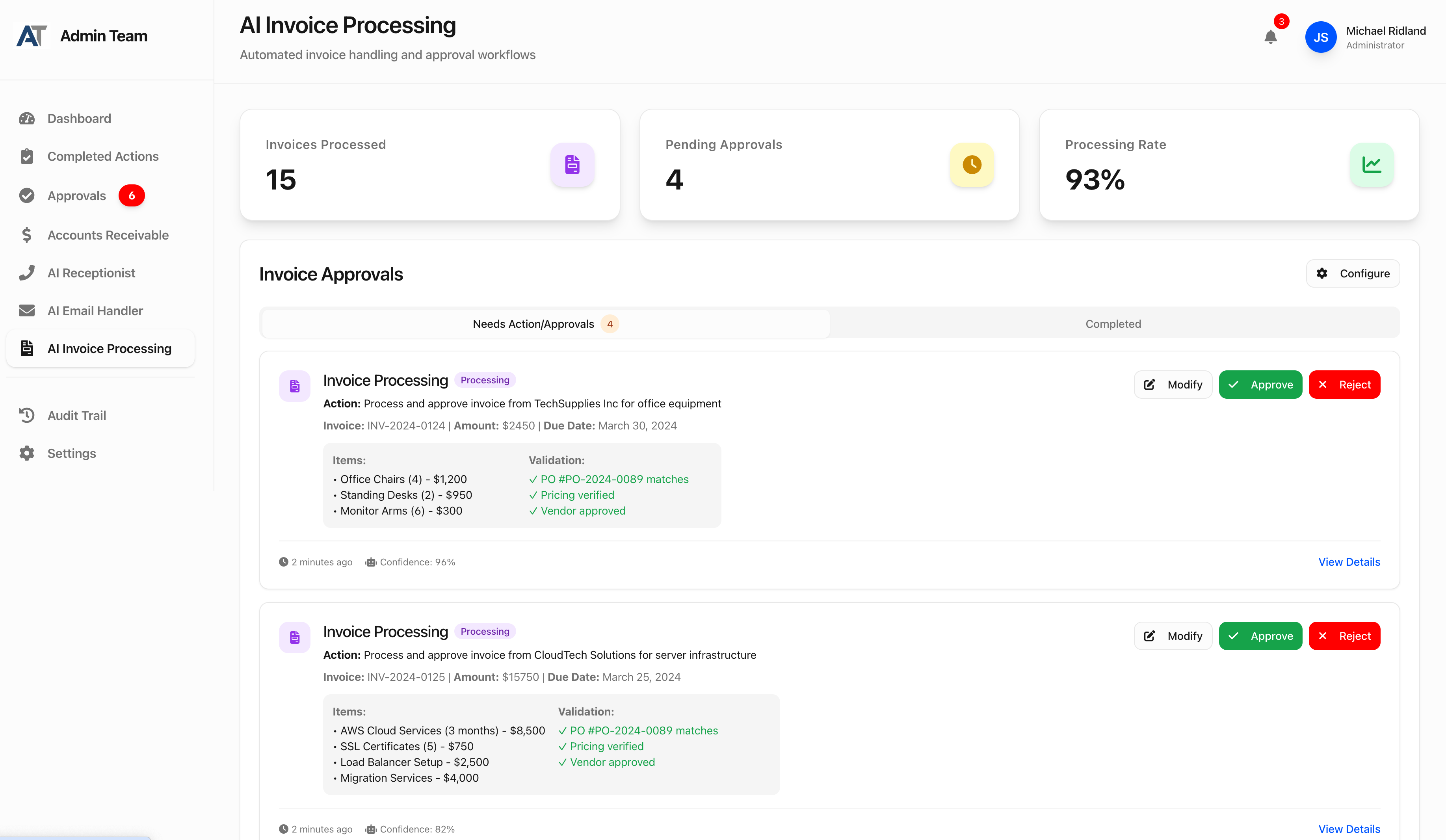Viewport: 1446px width, 840px height.
Task: Open the Dashboard from the sidebar
Action: pos(79,118)
